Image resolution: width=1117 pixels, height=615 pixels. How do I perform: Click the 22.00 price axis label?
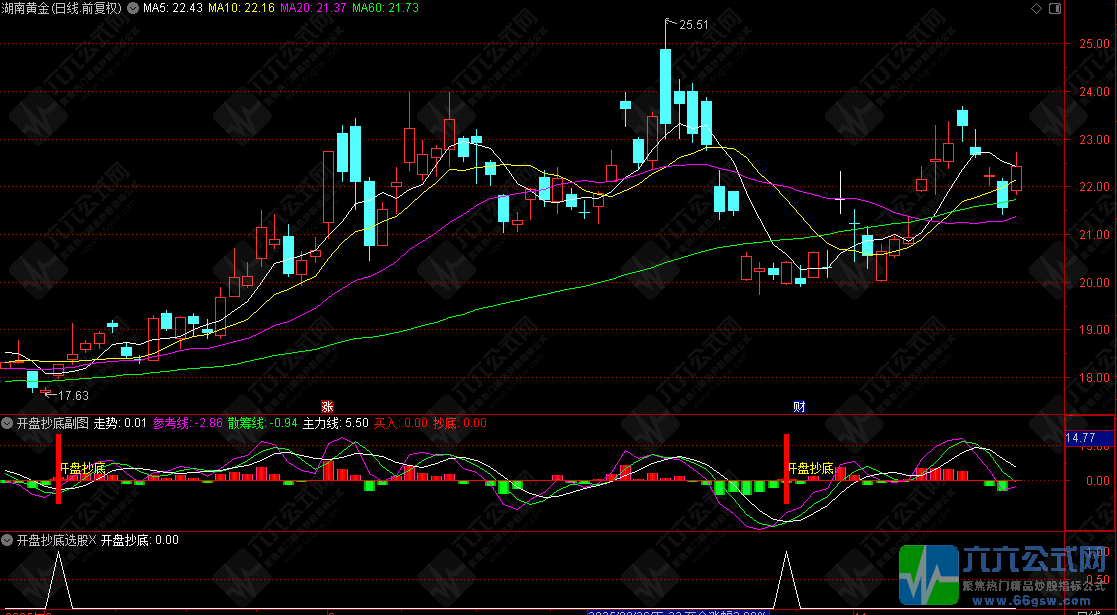(x=1096, y=187)
